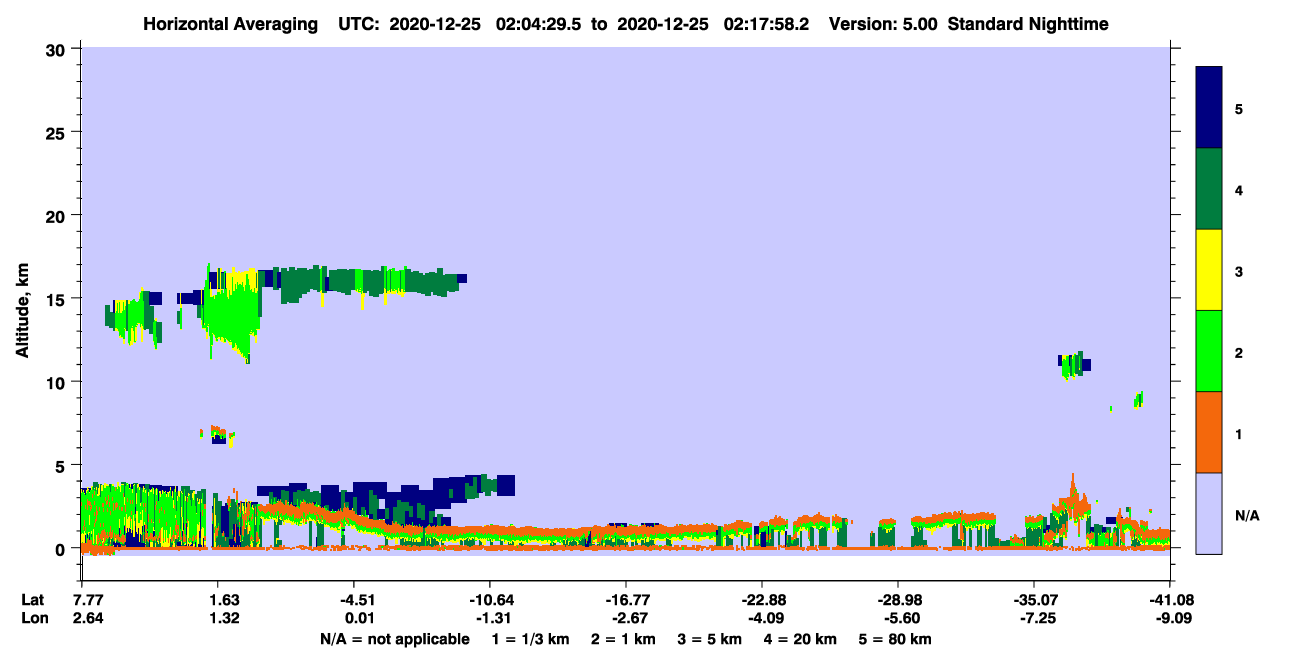Click the "Lon" row label

(x=33, y=618)
